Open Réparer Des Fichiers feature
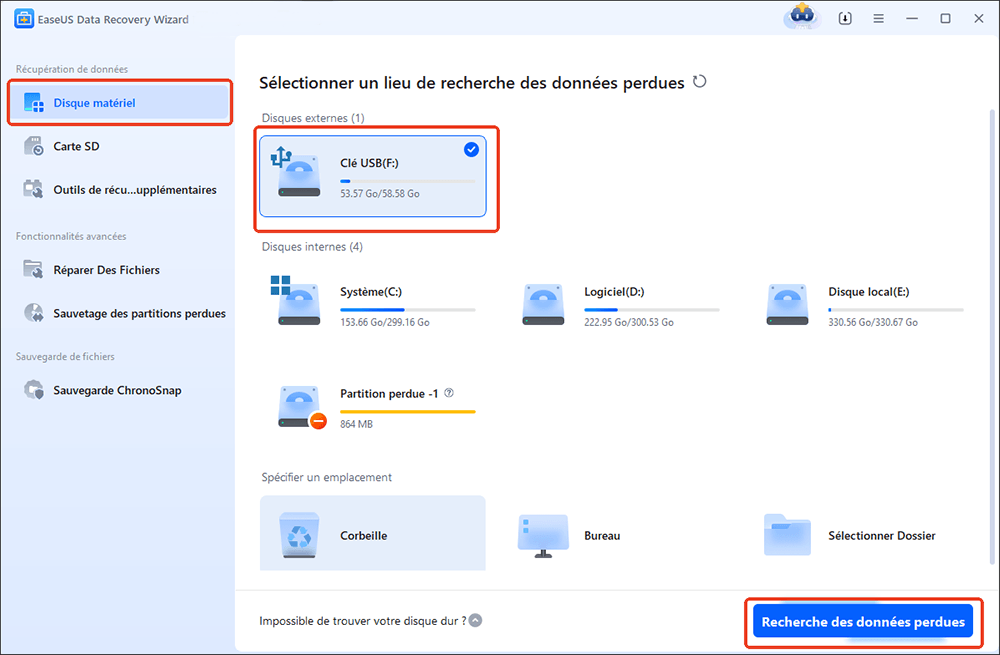Image resolution: width=1000 pixels, height=655 pixels. click(120, 270)
